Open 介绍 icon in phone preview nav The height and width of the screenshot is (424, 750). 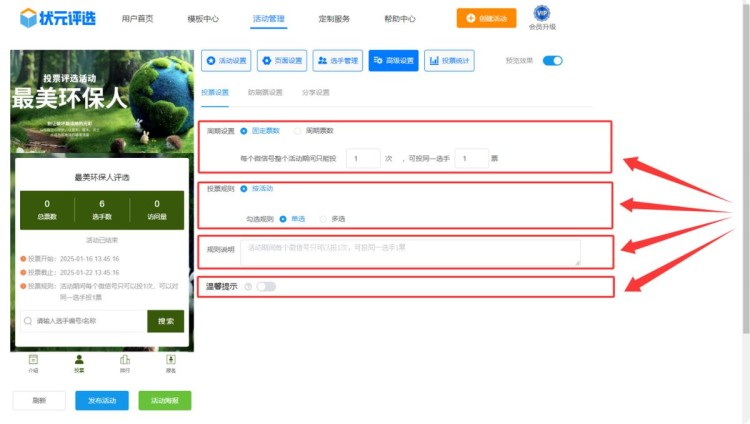click(33, 362)
